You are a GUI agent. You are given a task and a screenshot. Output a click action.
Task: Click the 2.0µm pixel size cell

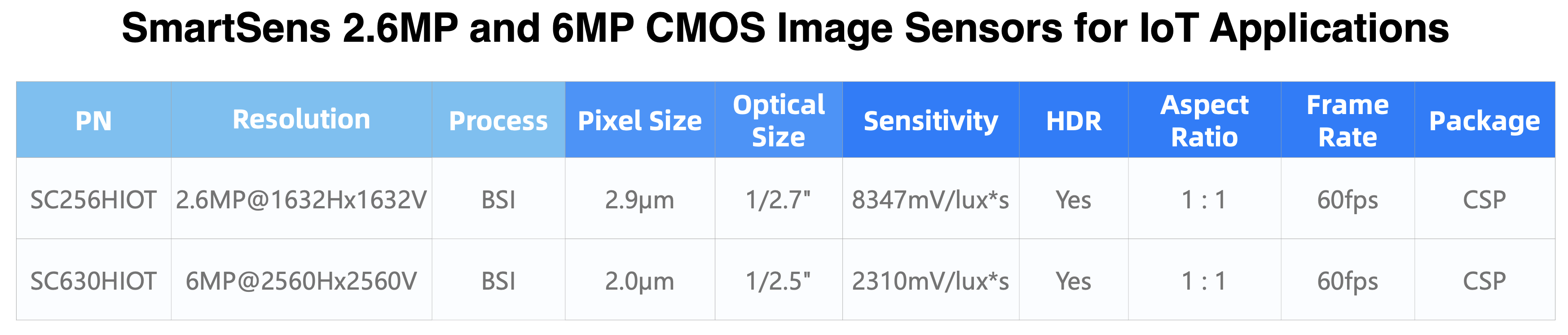pos(639,281)
